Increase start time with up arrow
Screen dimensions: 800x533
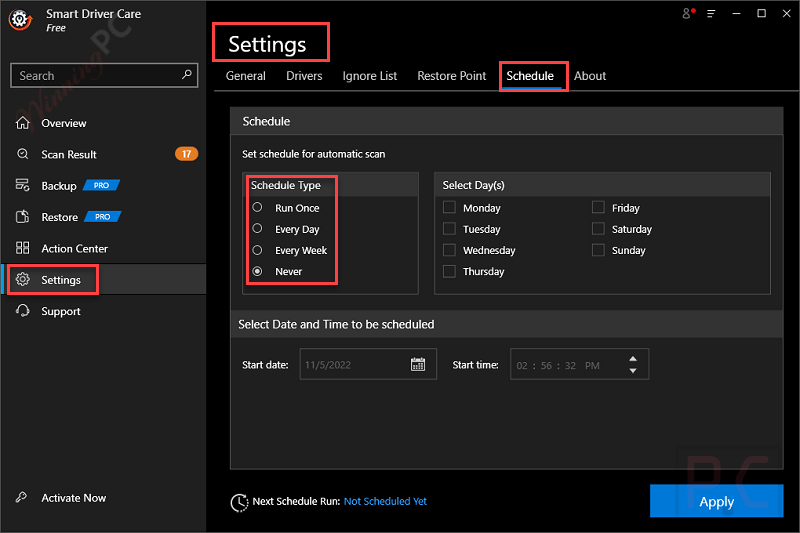[632, 359]
